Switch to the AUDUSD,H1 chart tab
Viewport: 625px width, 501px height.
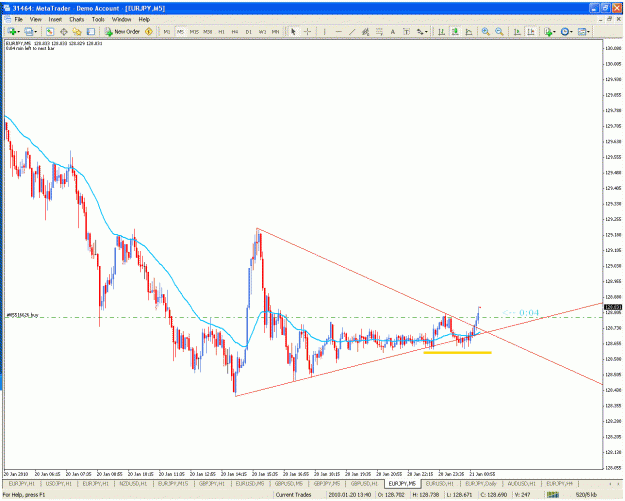[x=521, y=483]
